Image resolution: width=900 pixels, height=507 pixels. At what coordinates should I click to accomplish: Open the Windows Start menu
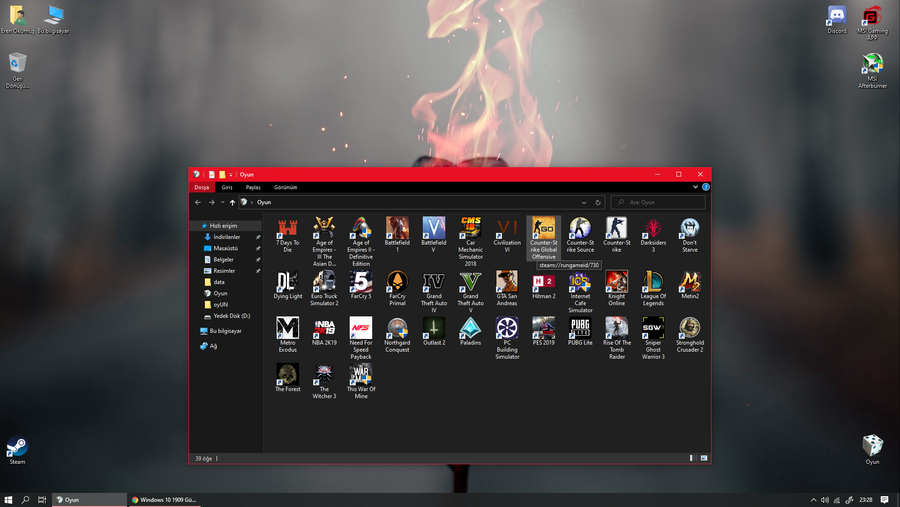pyautogui.click(x=8, y=500)
